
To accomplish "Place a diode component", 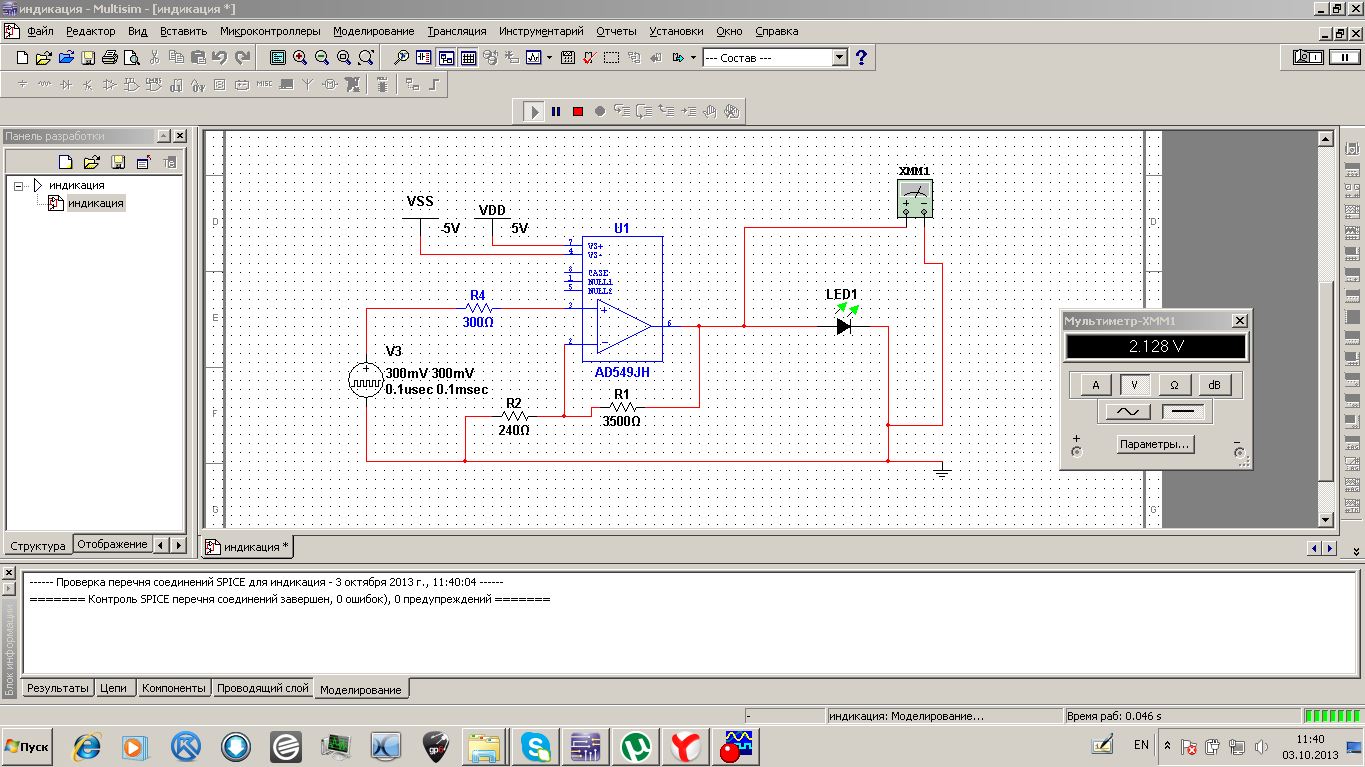I will tap(66, 85).
